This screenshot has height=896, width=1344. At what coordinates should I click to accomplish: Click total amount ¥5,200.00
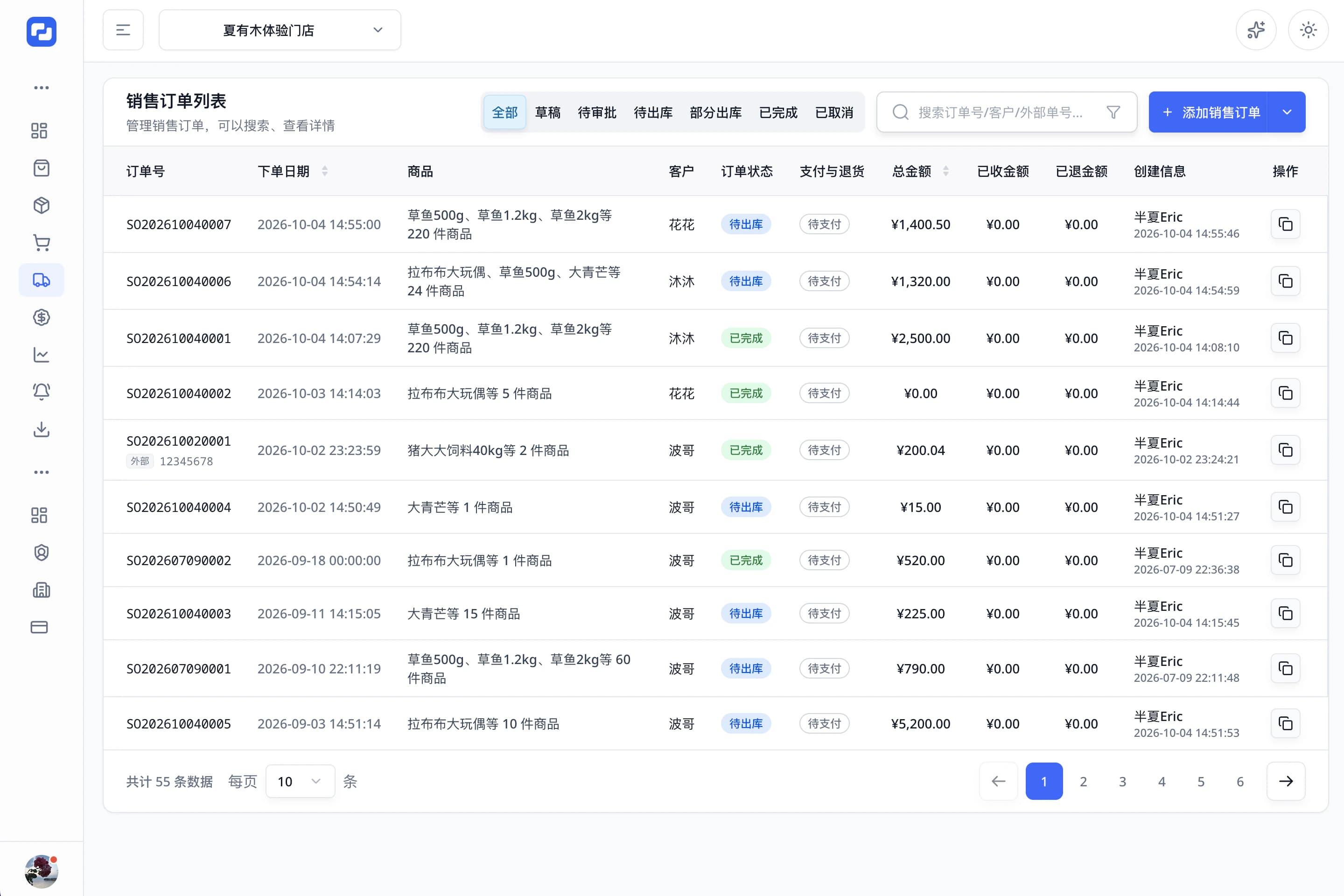click(x=921, y=723)
